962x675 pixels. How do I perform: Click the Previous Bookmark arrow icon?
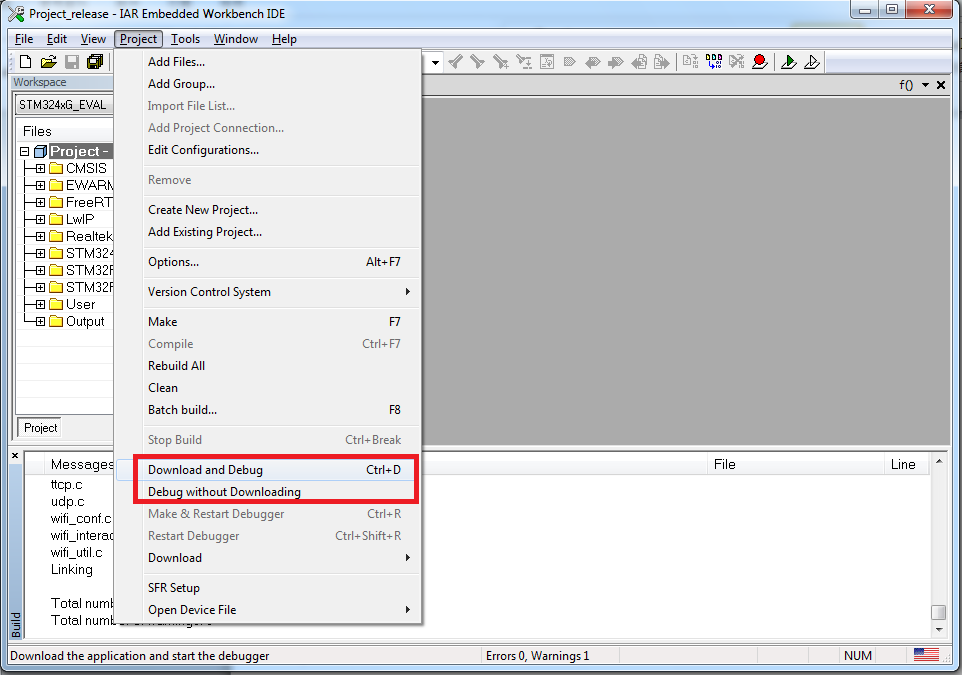click(593, 61)
